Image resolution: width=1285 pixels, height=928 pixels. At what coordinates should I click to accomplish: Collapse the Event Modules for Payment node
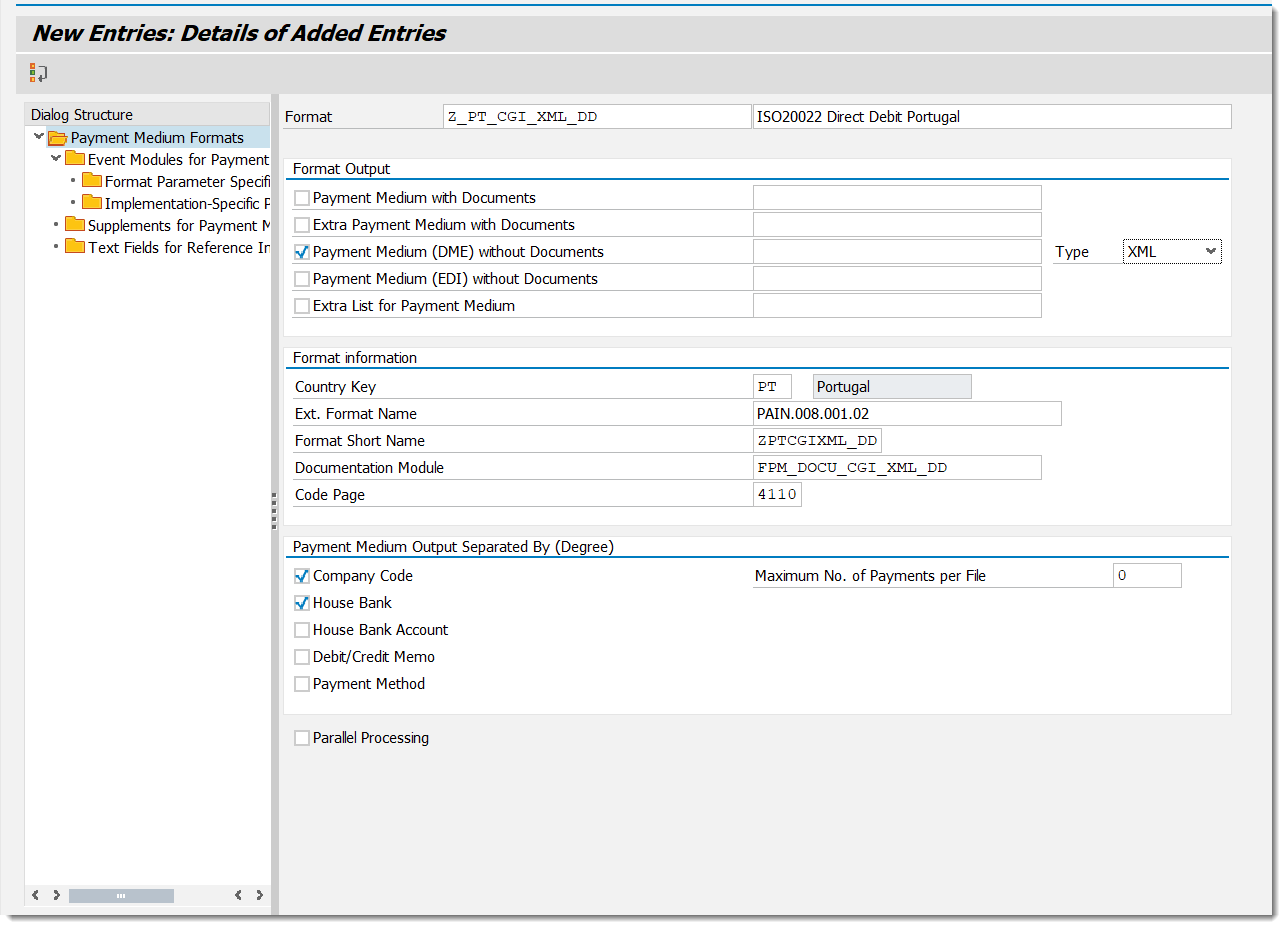(56, 159)
